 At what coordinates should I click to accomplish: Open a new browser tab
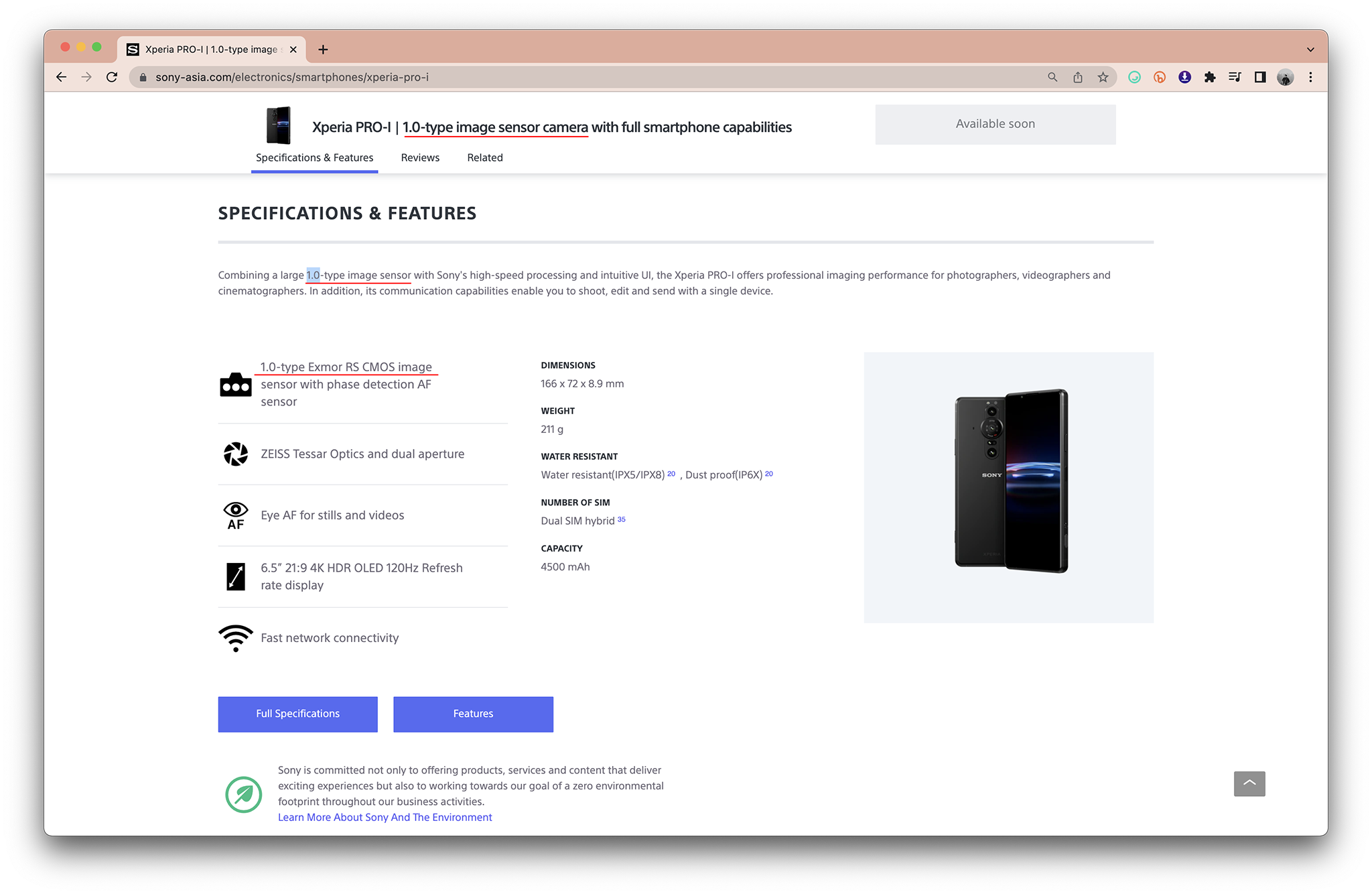pos(323,49)
